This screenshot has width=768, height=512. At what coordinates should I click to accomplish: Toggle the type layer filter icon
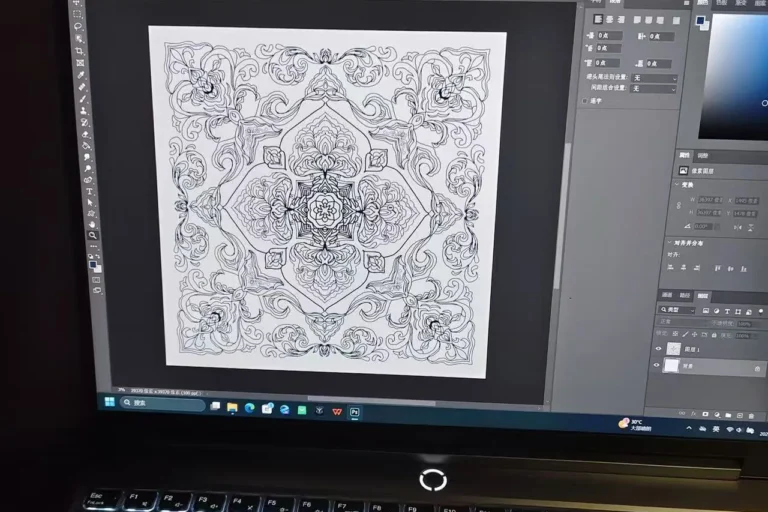[727, 312]
